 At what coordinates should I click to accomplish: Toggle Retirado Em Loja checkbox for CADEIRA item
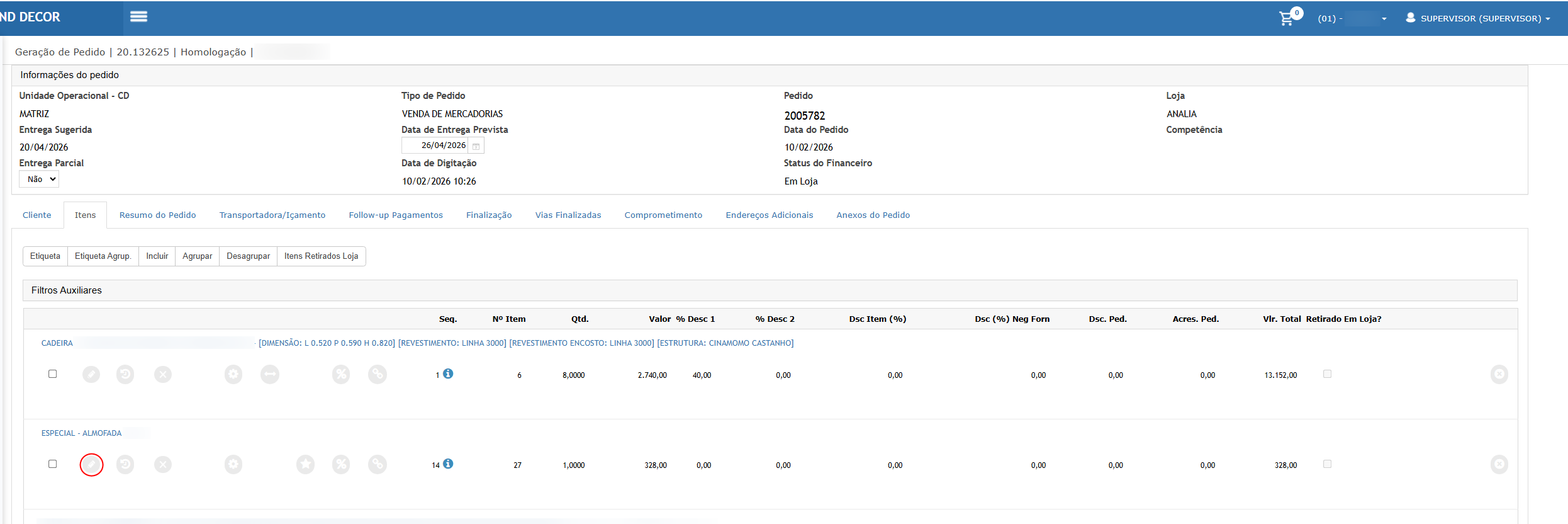coord(1327,374)
